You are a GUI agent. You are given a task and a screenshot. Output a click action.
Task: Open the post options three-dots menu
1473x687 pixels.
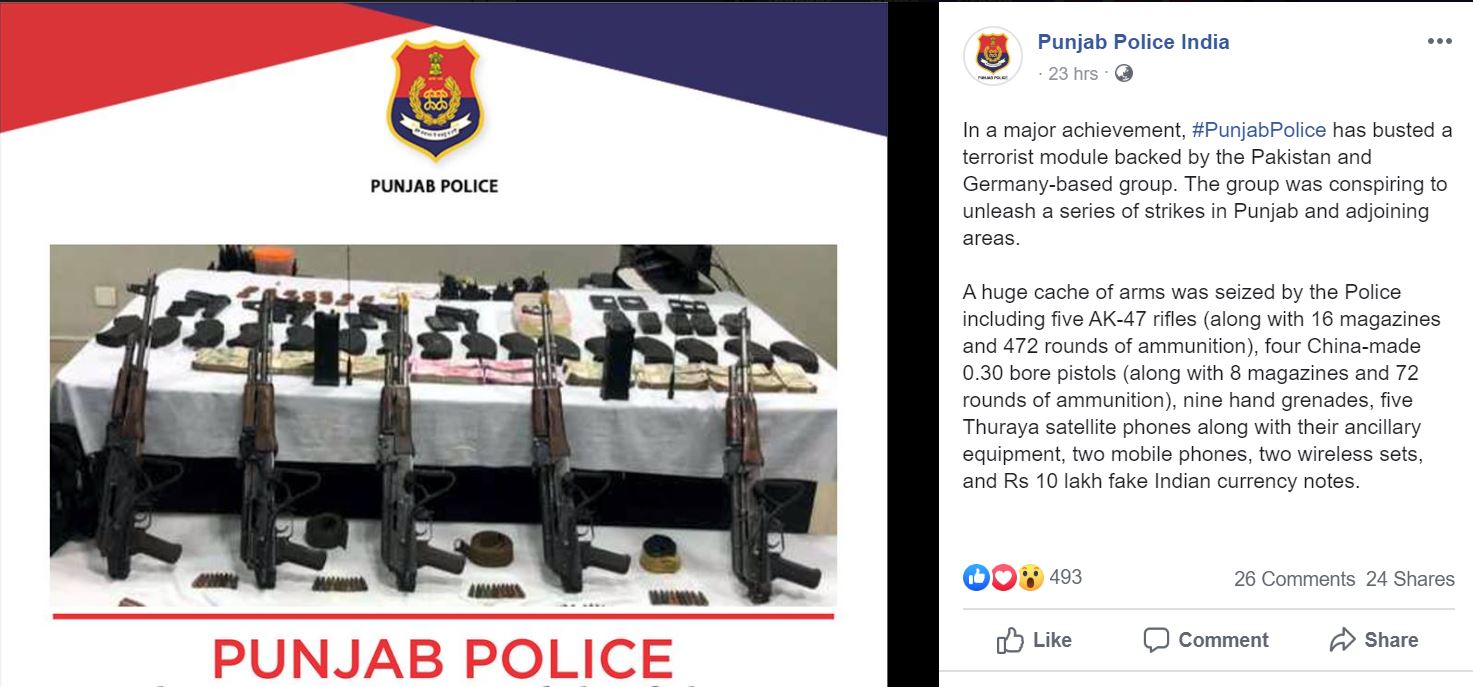pos(1439,41)
